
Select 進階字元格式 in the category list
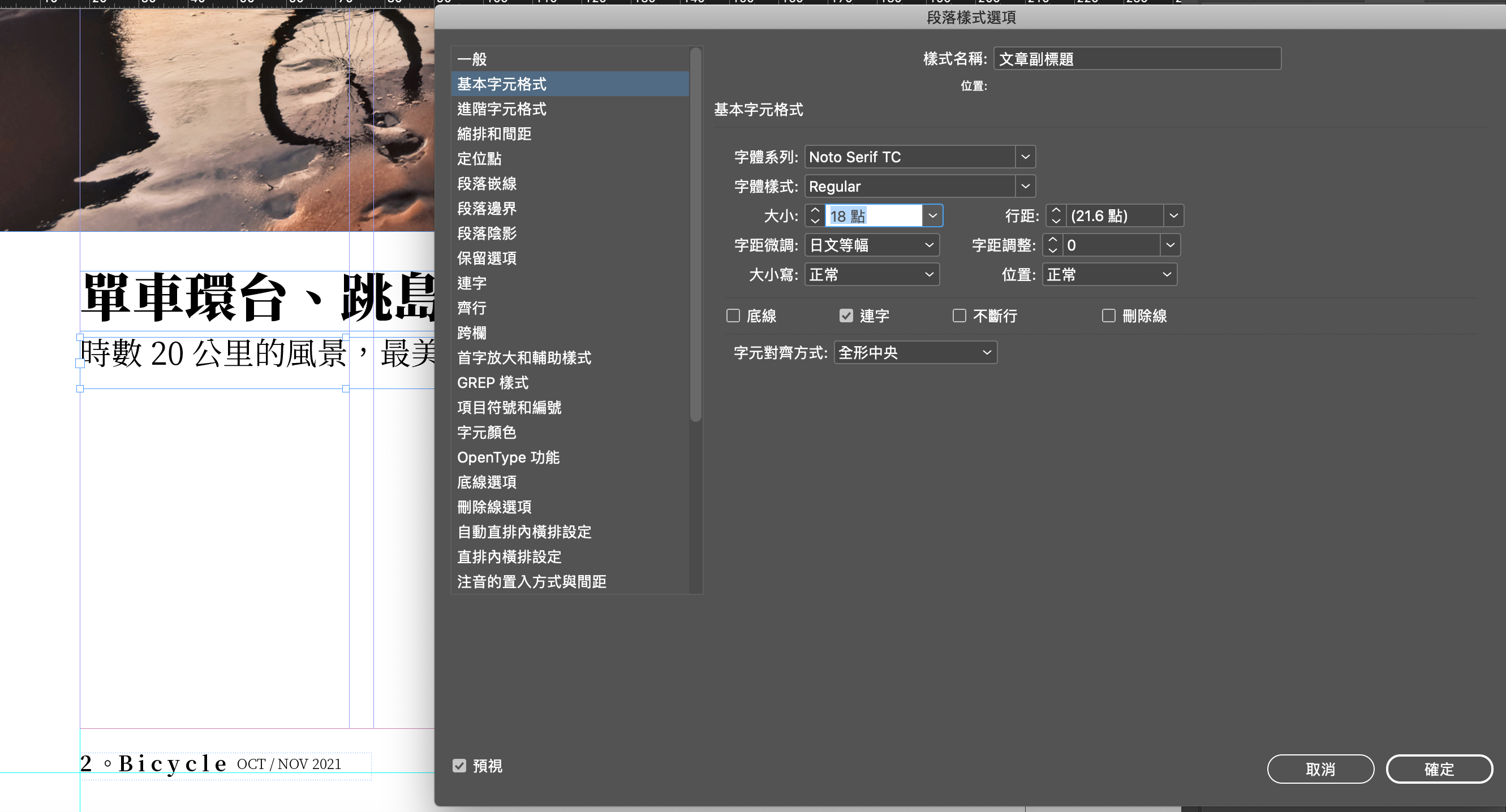(502, 109)
